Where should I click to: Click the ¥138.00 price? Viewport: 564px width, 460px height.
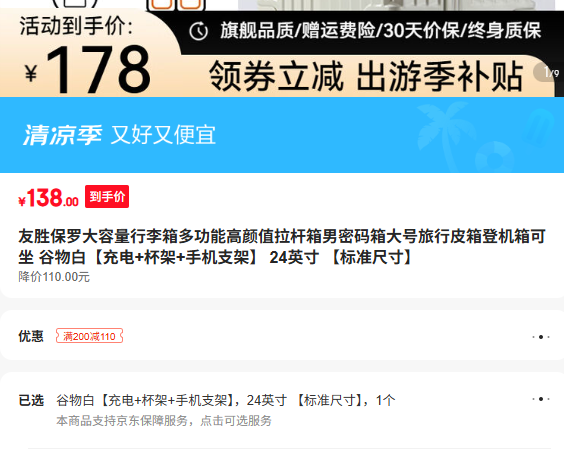click(x=49, y=198)
